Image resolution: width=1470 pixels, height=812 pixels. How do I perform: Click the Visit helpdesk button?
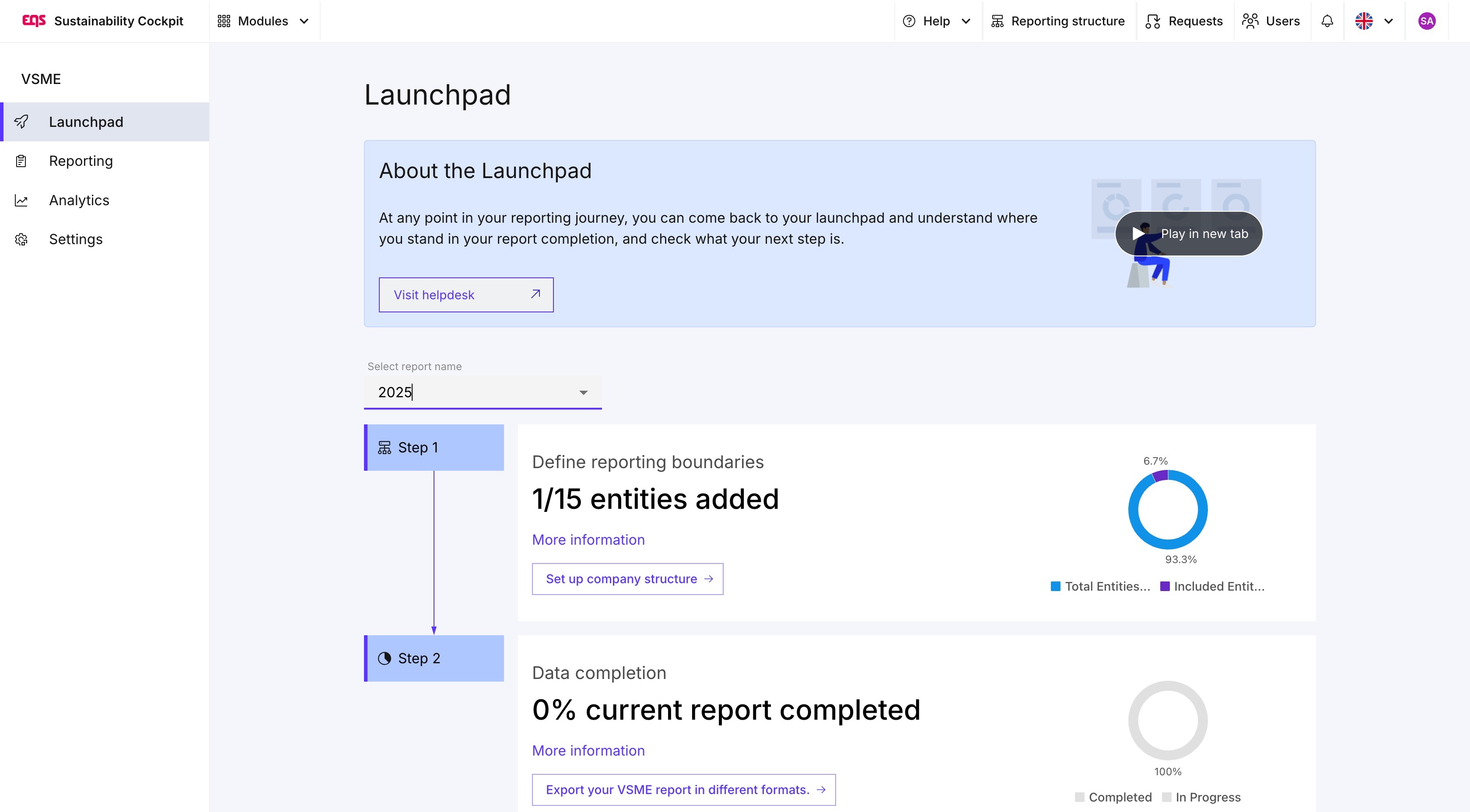(465, 294)
